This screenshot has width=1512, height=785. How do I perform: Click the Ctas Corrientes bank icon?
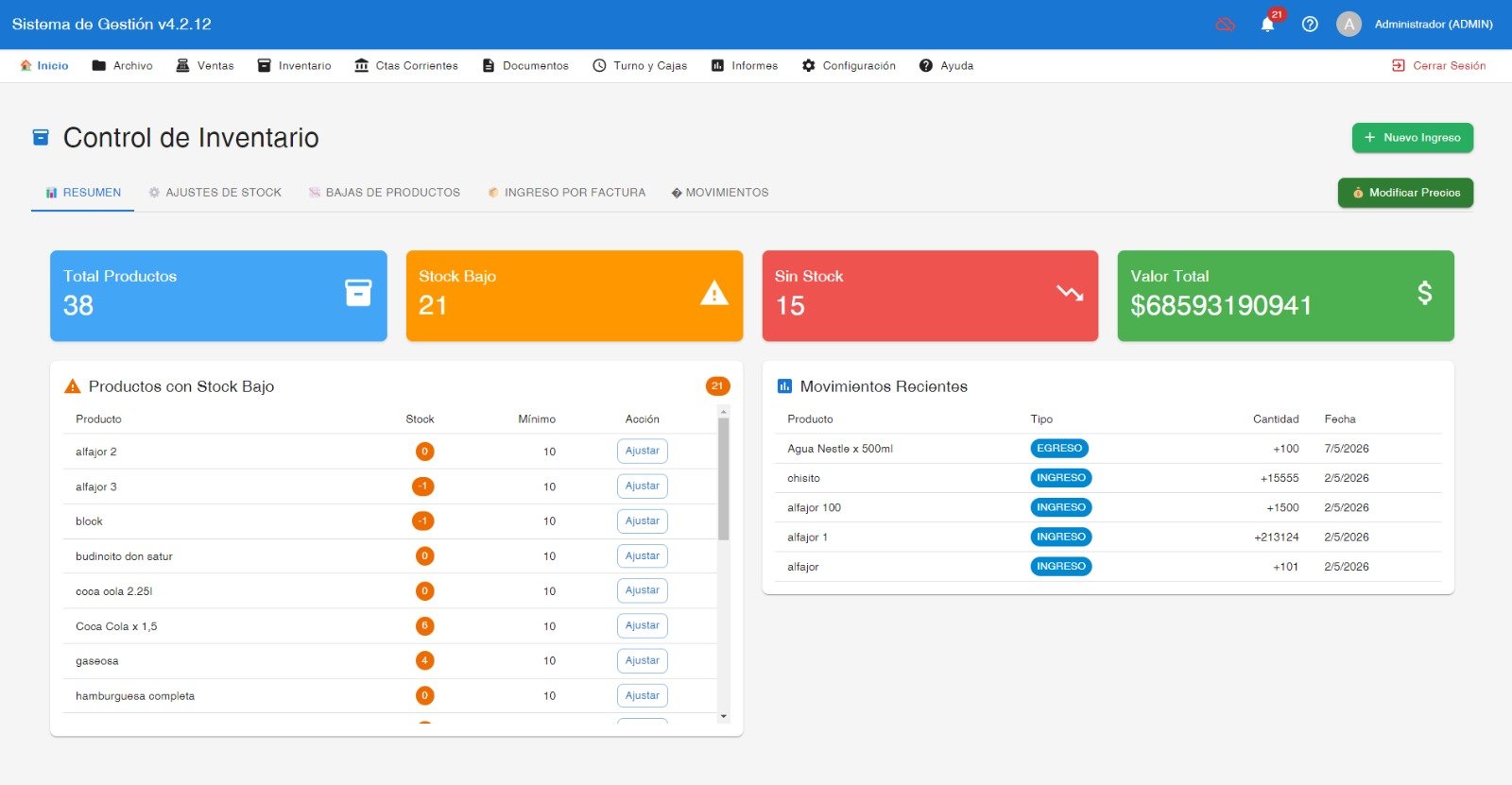pos(361,65)
